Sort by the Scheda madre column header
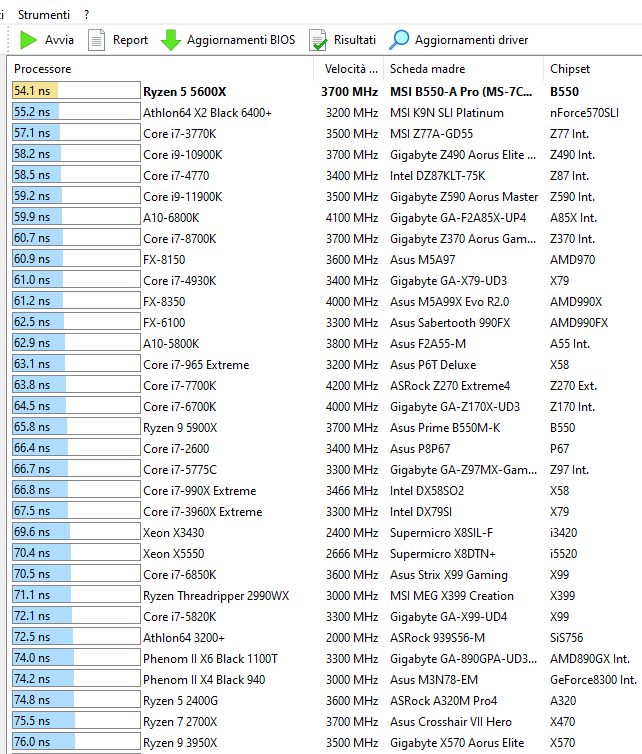642x754 pixels. pos(464,69)
